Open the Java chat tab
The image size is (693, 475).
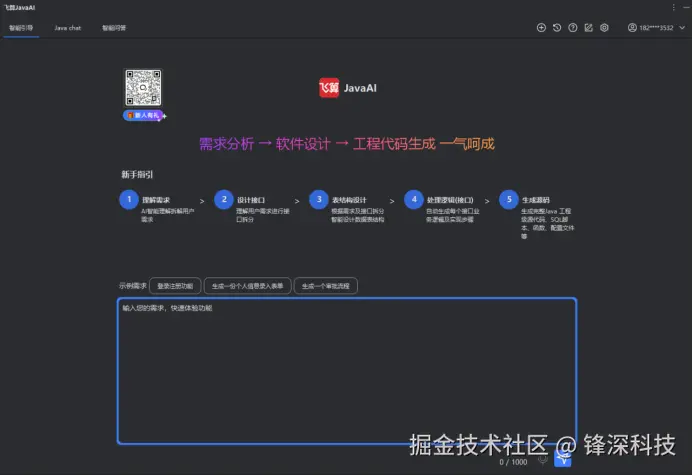pyautogui.click(x=68, y=28)
